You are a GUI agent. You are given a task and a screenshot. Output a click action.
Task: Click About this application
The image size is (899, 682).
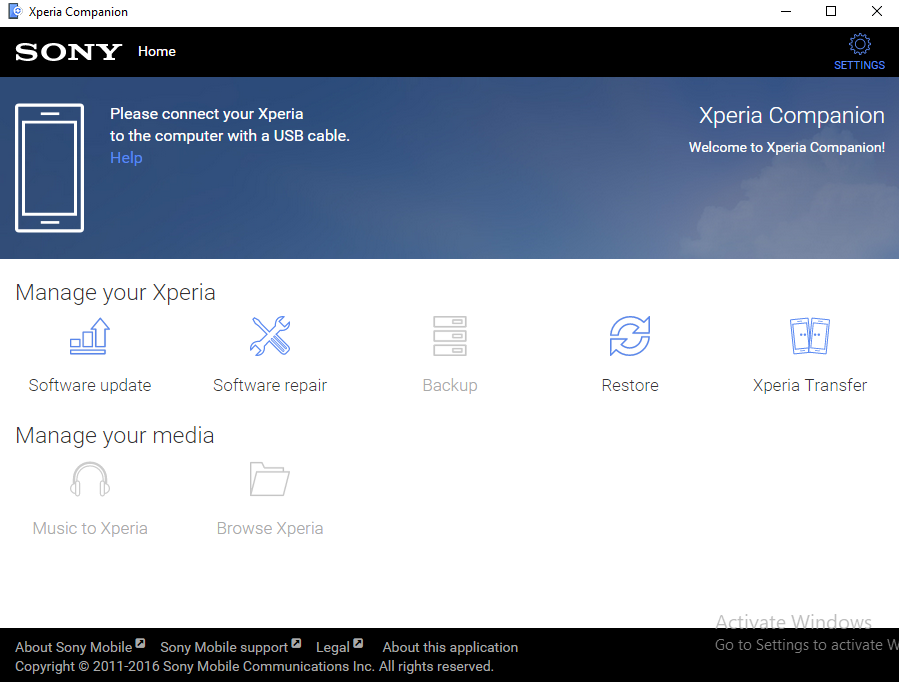450,647
